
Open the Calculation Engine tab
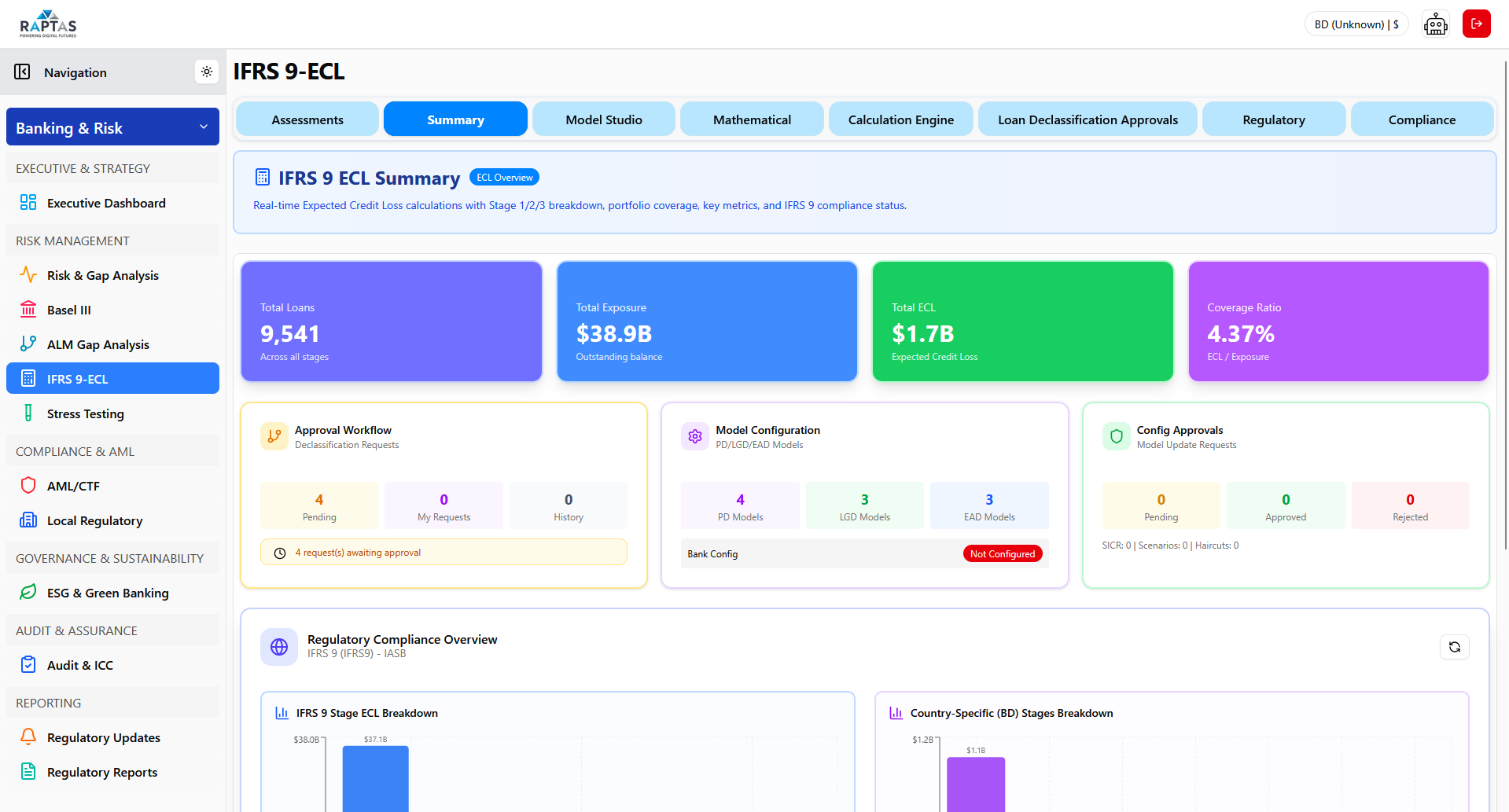coord(901,119)
